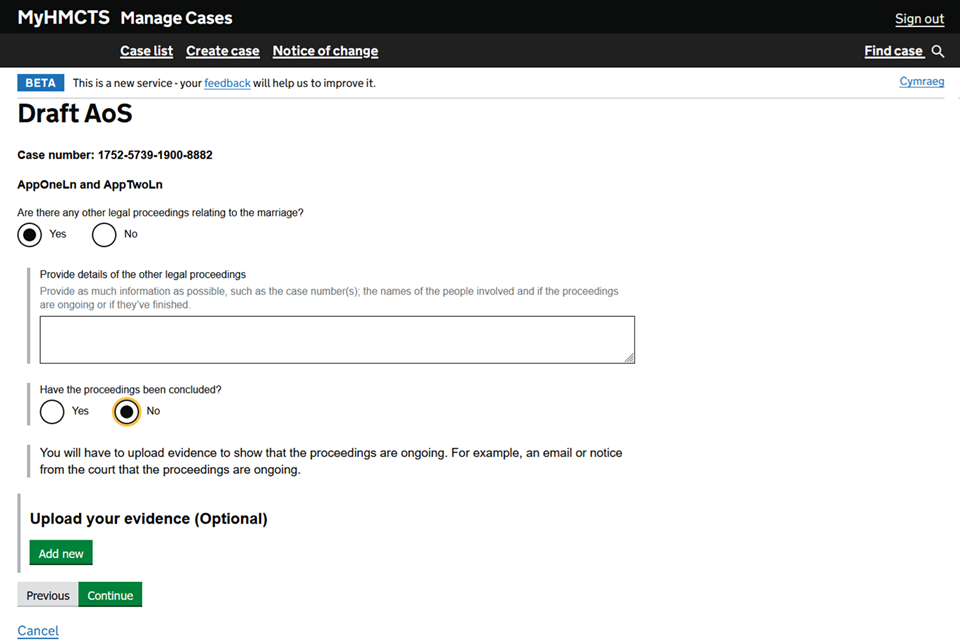Choose No for proceedings been concluded
This screenshot has height=640, width=960.
coord(126,411)
